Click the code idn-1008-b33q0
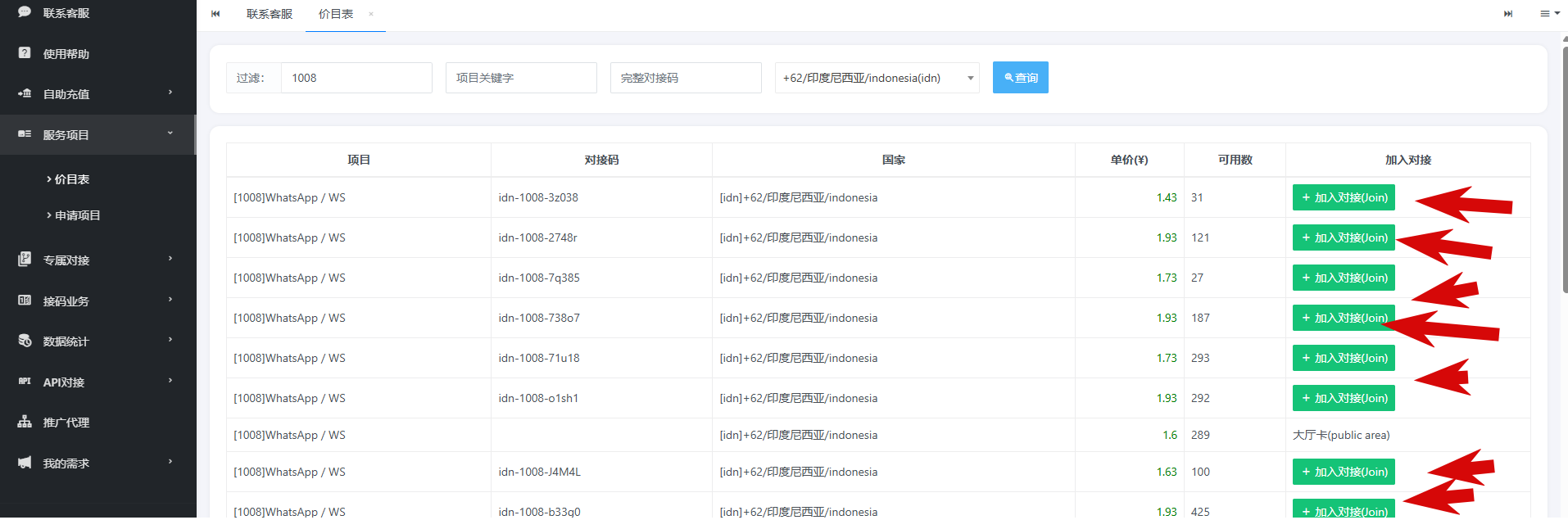The width and height of the screenshot is (1568, 520). pos(539,512)
